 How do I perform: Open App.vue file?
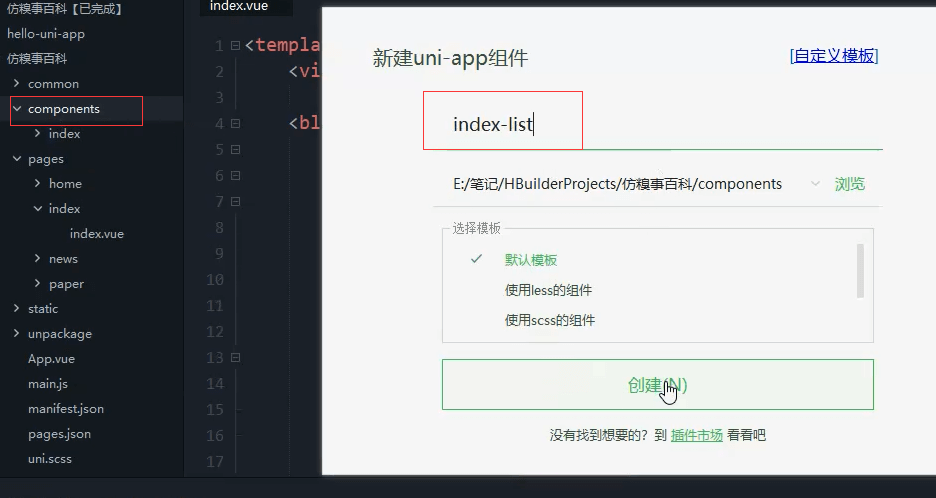pos(51,359)
